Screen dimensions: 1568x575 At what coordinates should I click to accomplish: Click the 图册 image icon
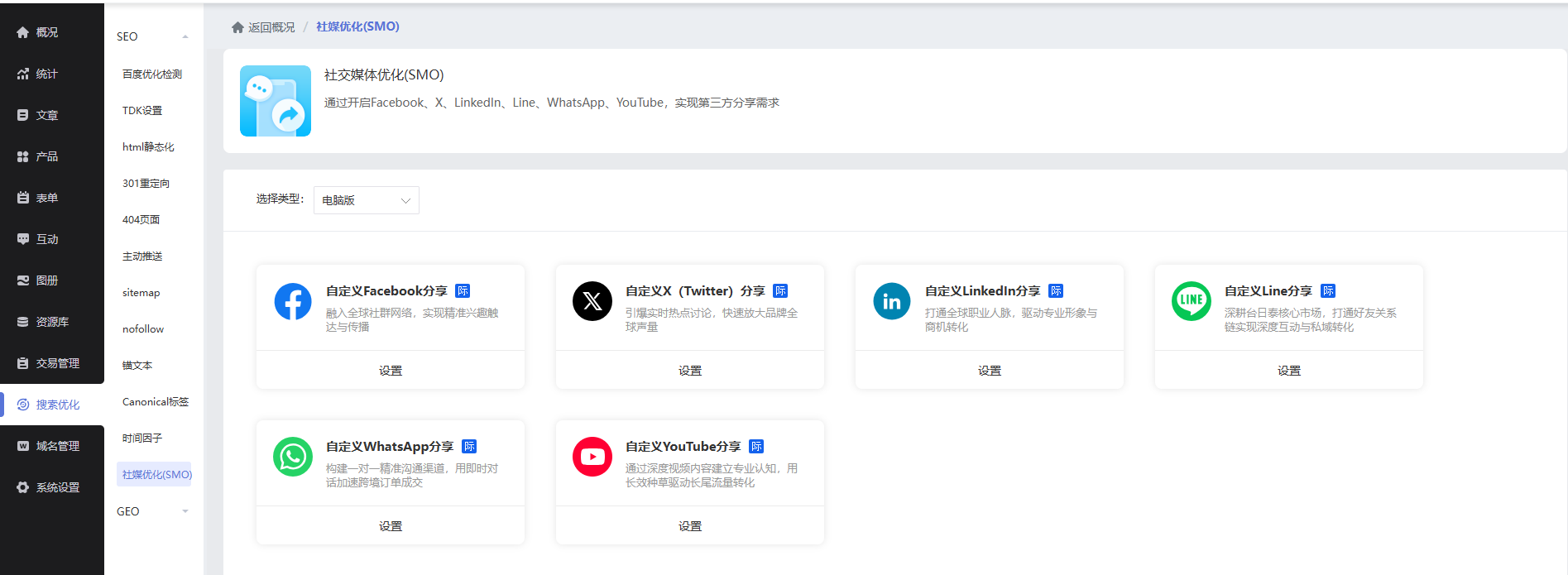[23, 280]
